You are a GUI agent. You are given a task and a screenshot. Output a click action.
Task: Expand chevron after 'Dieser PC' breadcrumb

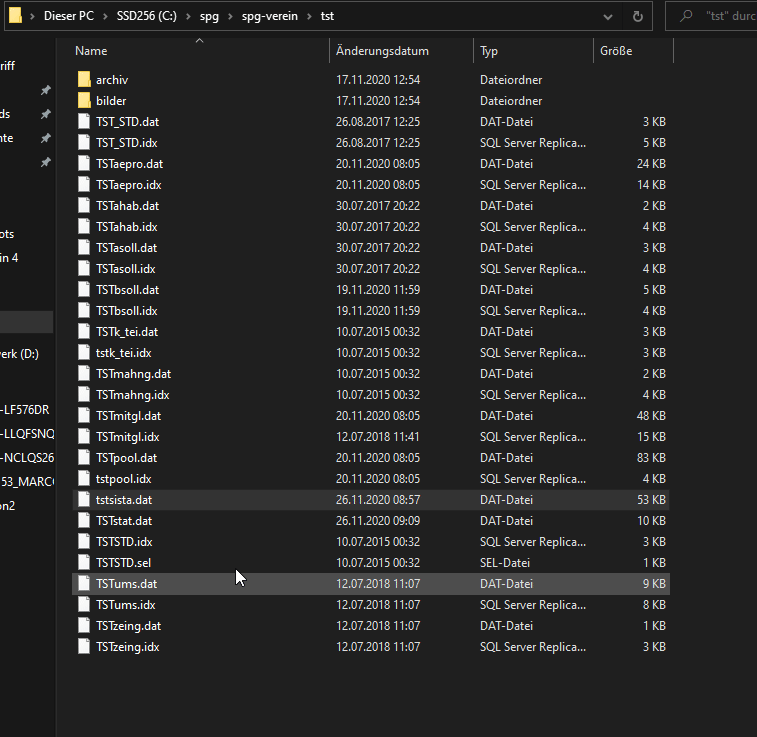coord(107,17)
